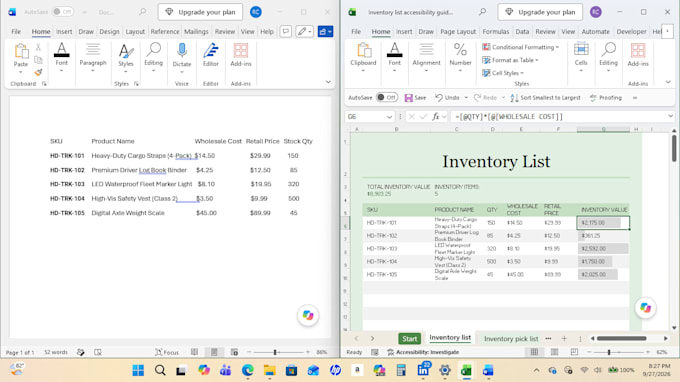680x382 pixels.
Task: Click Dictate microphone icon in Word
Action: coord(182,51)
